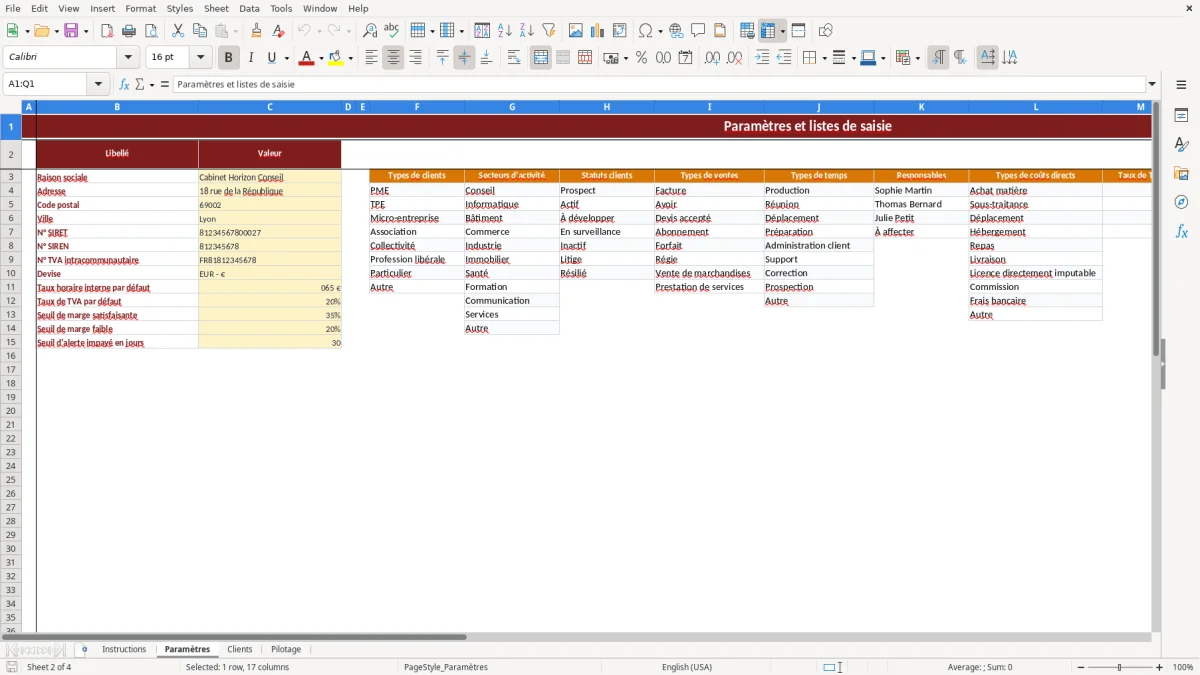Toggle Italic formatting
Image resolution: width=1200 pixels, height=675 pixels.
tap(251, 58)
